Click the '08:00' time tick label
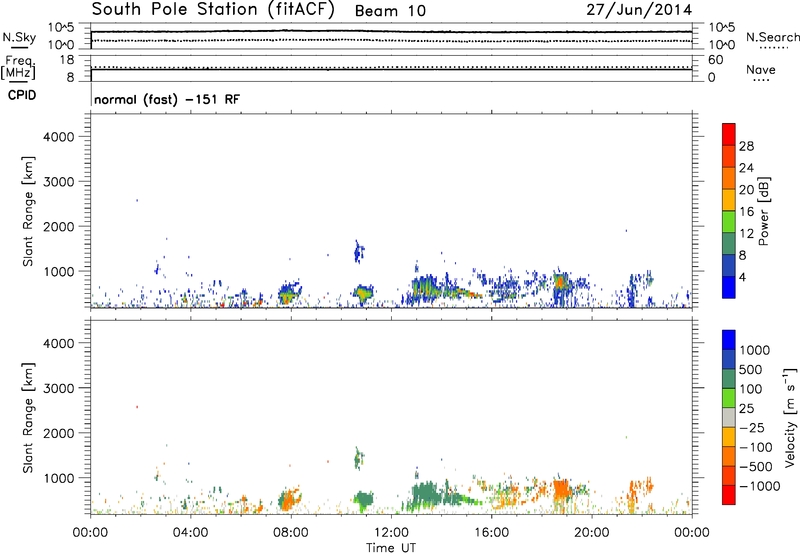 coord(291,533)
